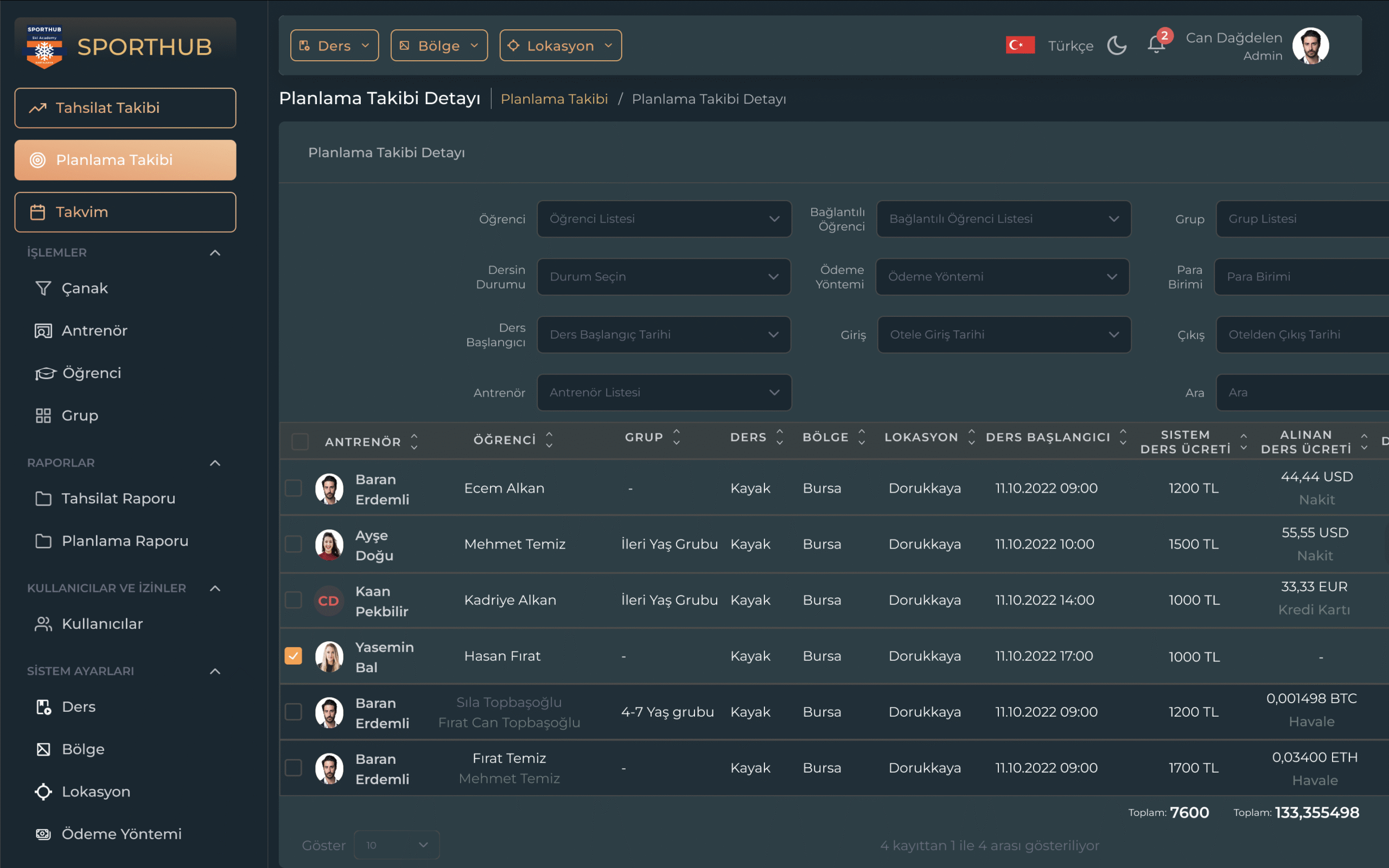
Task: Open the Öğrenci Listesi dropdown
Action: click(x=664, y=219)
